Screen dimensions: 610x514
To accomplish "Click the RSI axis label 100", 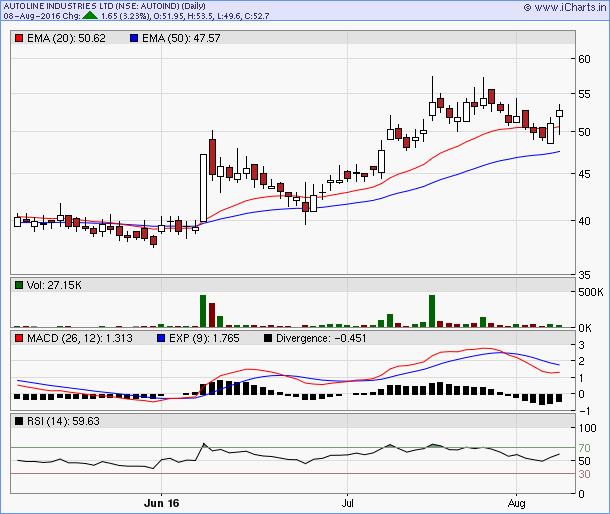I will [x=587, y=428].
